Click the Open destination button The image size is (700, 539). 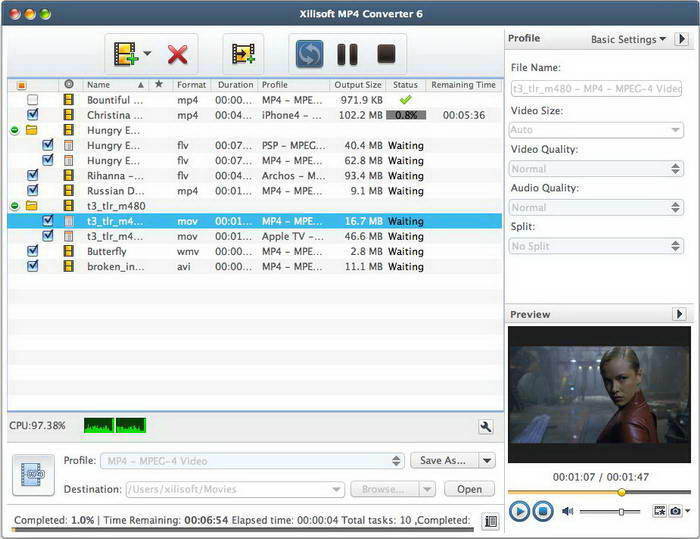click(469, 489)
